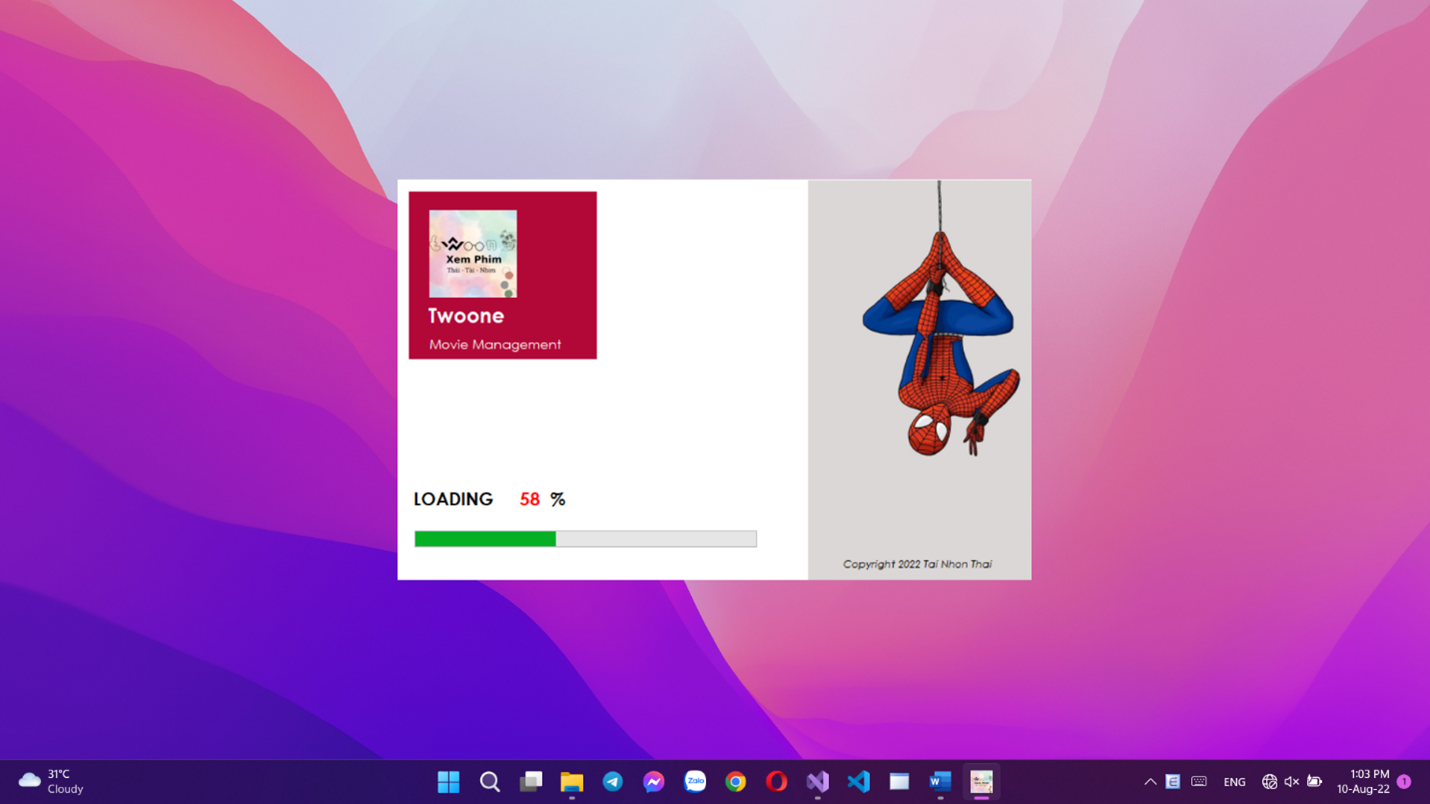Open the weather widget showing 31°C Cloudy
The image size is (1430, 804).
tap(52, 782)
